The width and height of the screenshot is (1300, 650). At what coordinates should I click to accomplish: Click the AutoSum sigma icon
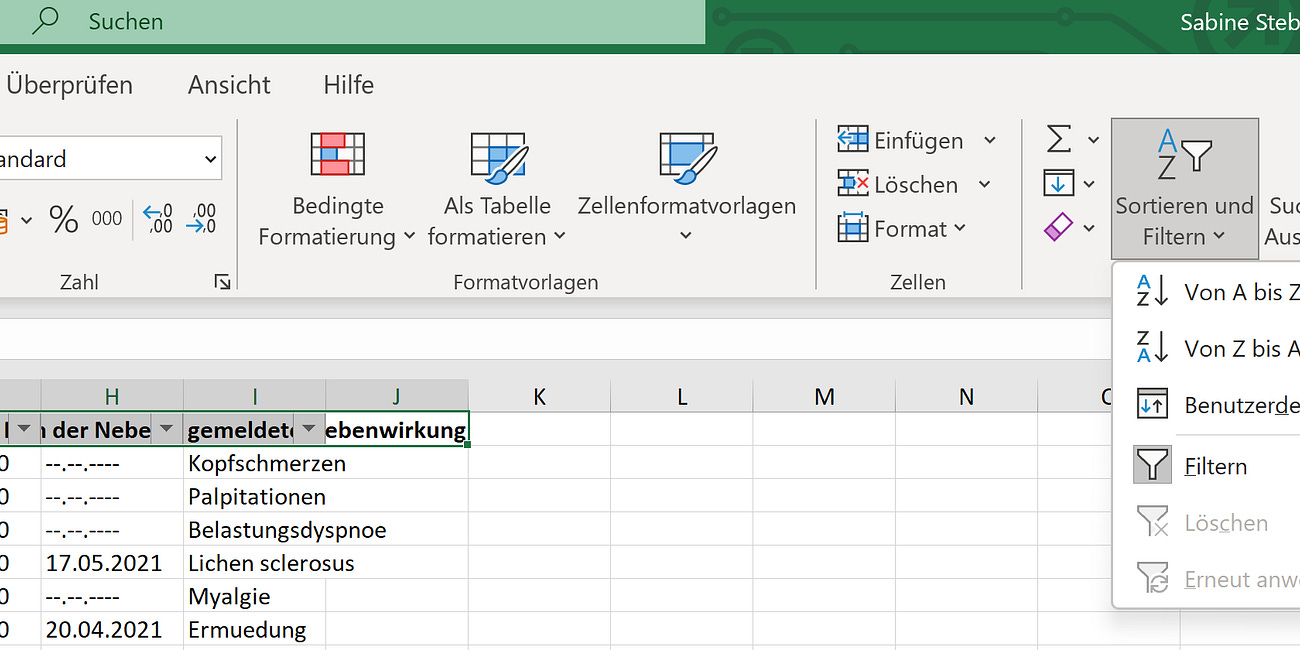coord(1059,140)
